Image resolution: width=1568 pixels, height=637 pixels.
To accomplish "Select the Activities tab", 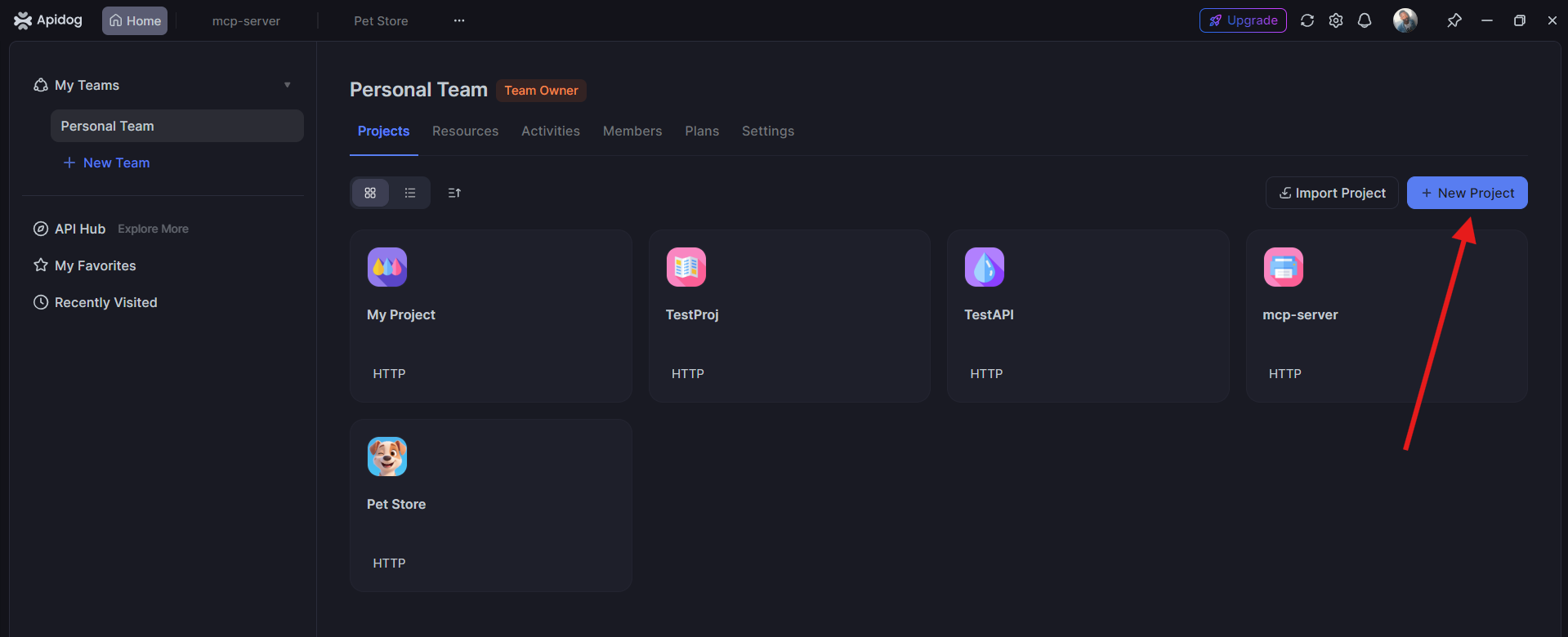I will [x=551, y=131].
